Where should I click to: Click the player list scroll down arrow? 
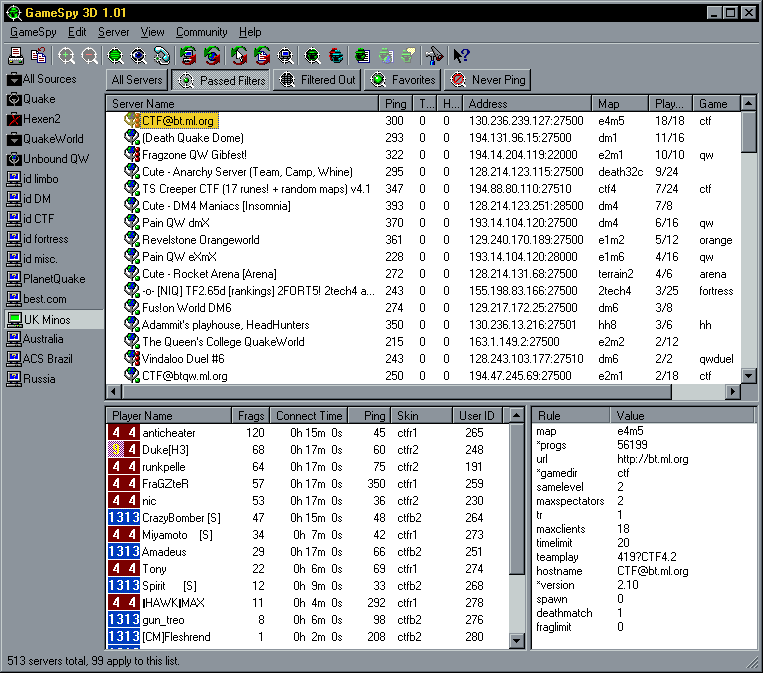(x=517, y=641)
